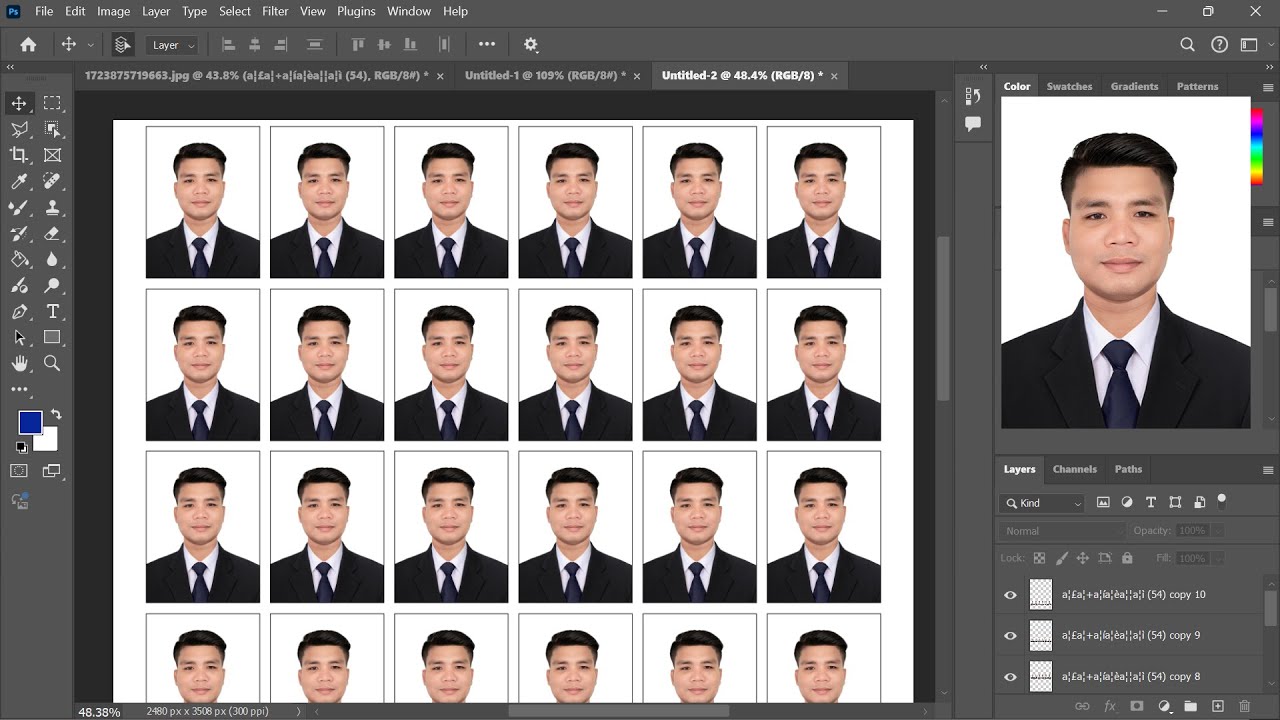
Task: Select the Pen tool
Action: pyautogui.click(x=19, y=312)
